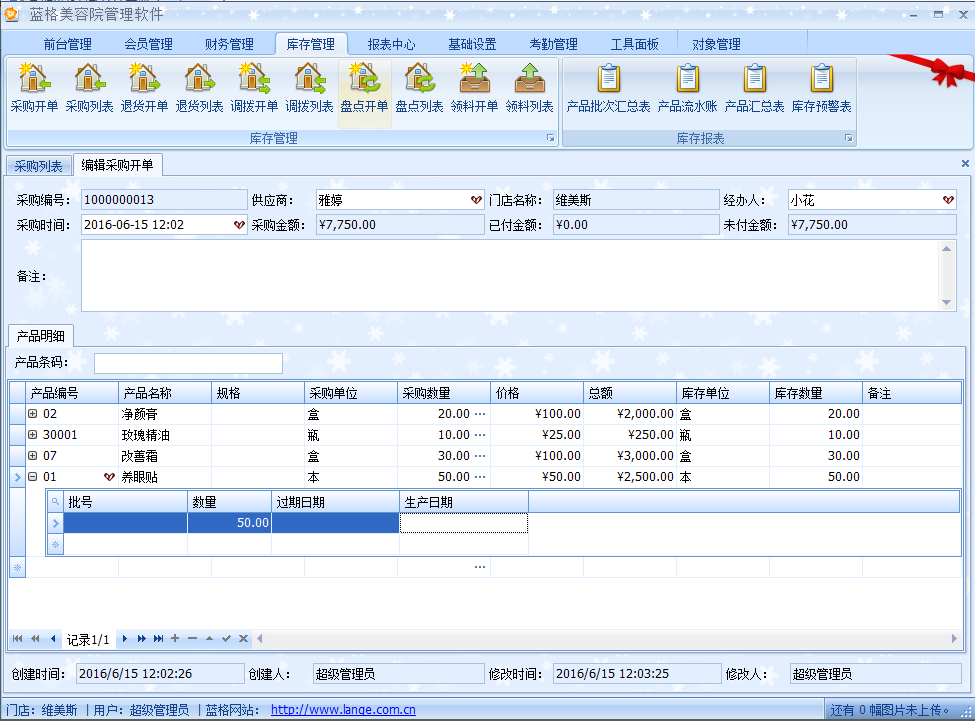Expand product row 02 净颜膏

[33, 413]
